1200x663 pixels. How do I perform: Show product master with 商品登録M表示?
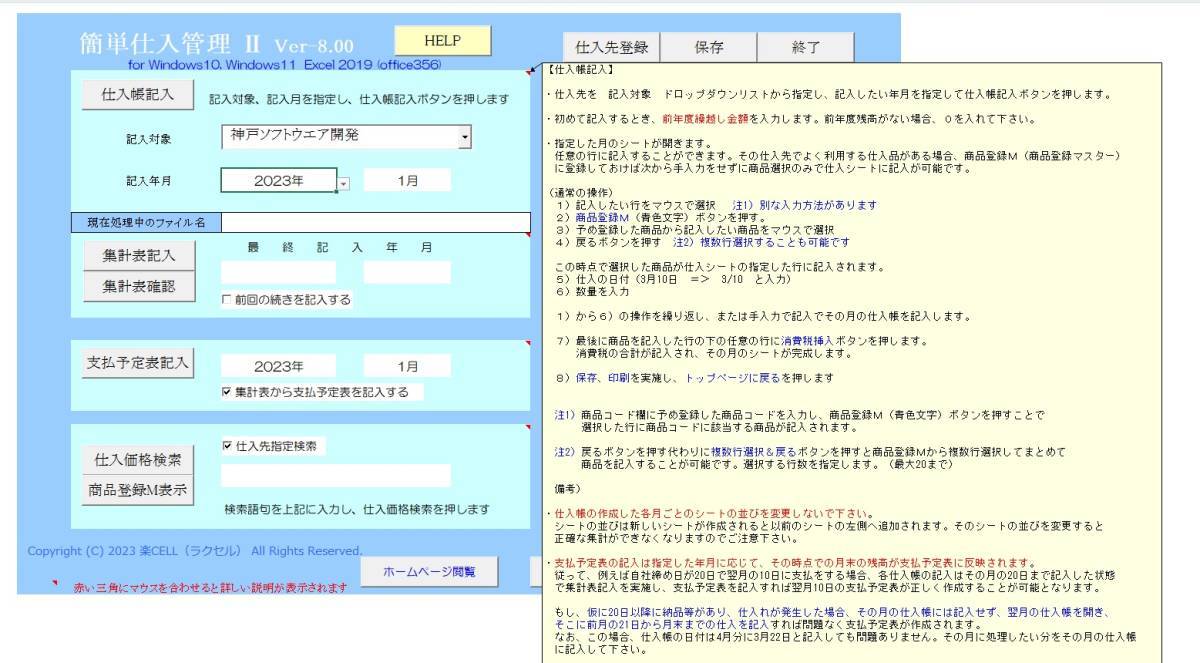tap(138, 491)
